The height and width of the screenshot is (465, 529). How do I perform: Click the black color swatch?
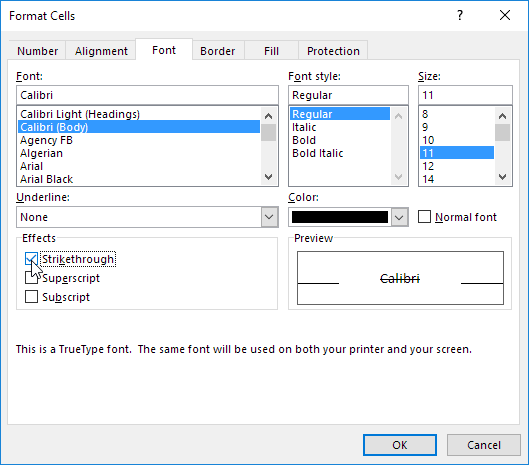(x=340, y=217)
